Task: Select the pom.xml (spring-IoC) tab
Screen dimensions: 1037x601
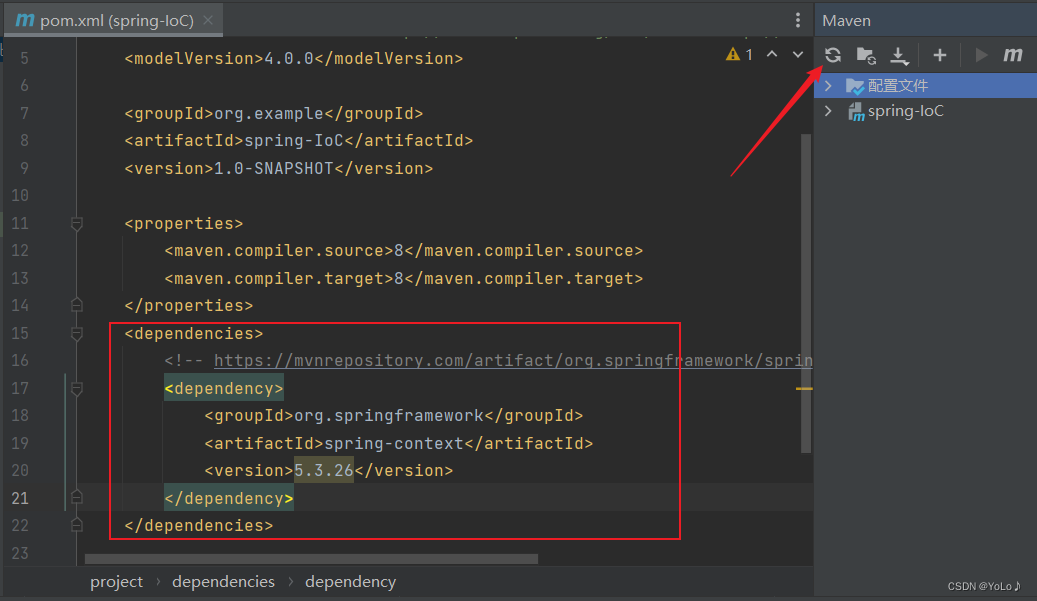Action: click(113, 20)
